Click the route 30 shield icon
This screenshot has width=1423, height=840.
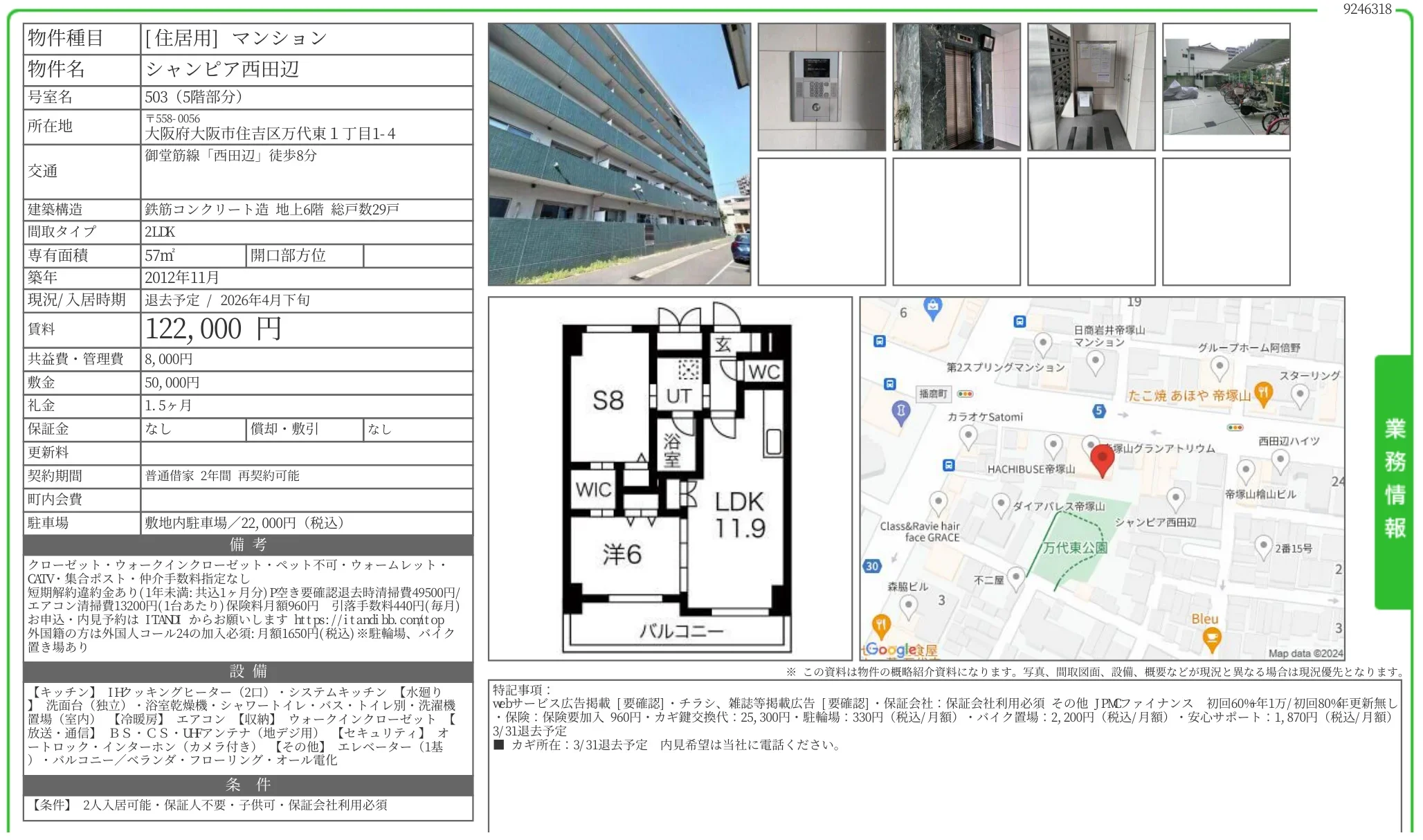871,565
